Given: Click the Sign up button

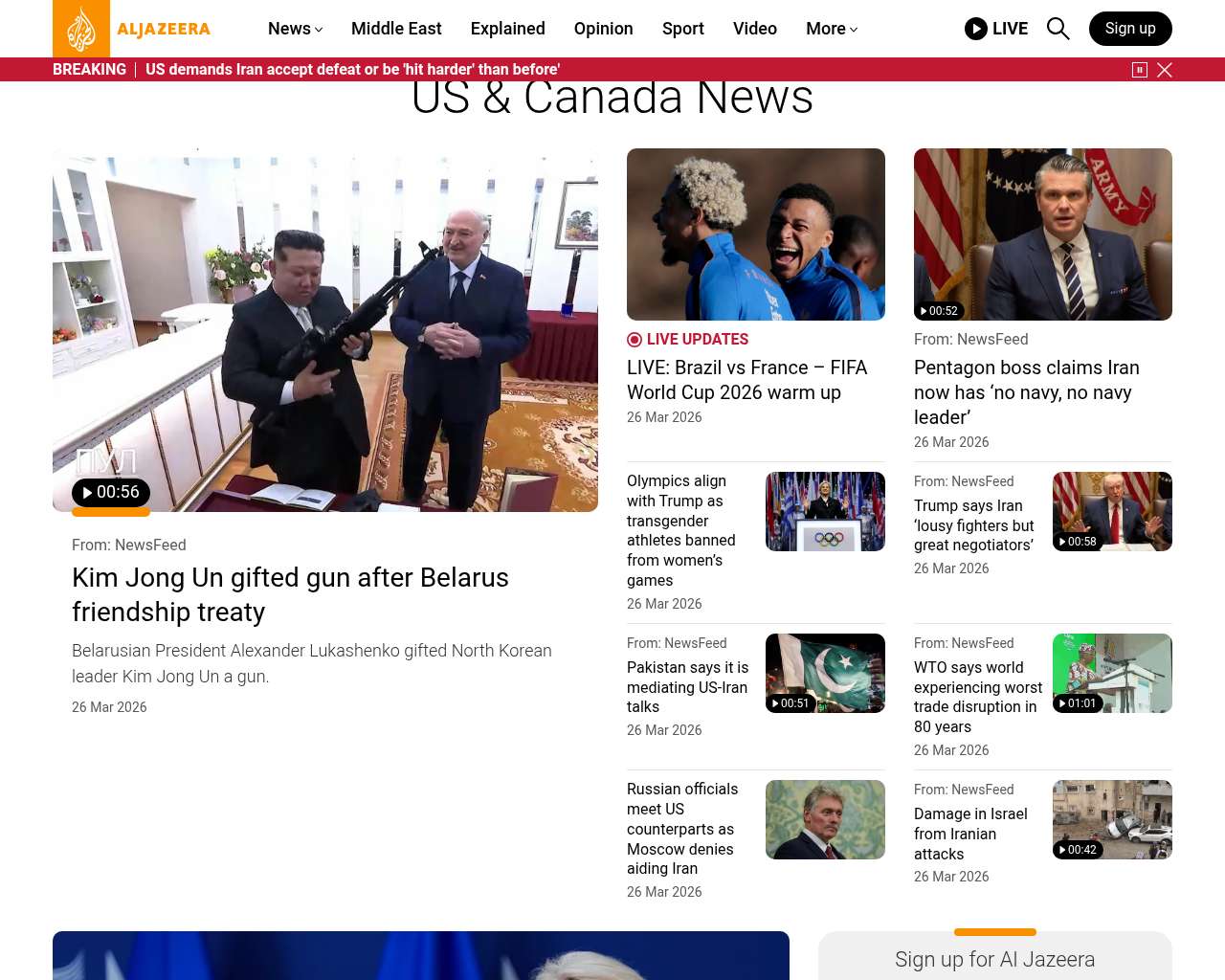Looking at the screenshot, I should [x=1130, y=29].
